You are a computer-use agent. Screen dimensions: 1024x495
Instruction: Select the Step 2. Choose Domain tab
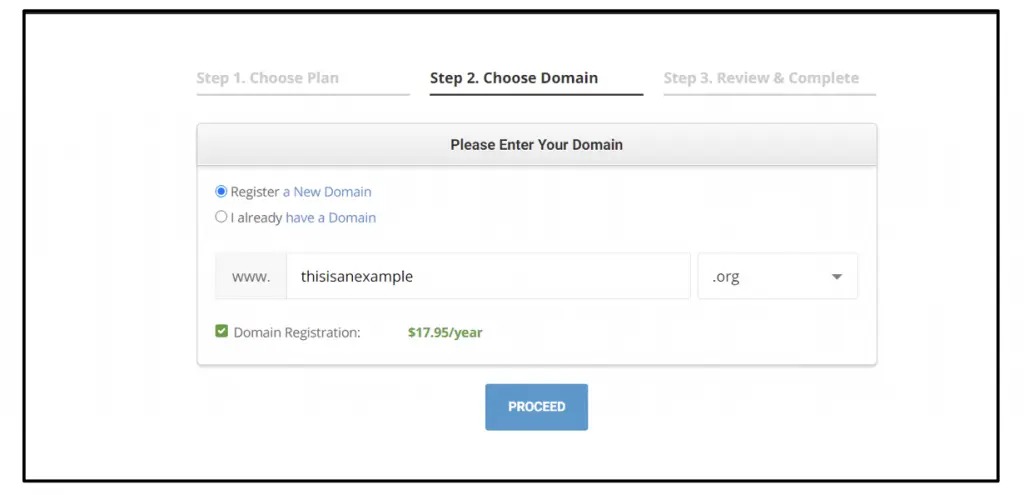[514, 78]
